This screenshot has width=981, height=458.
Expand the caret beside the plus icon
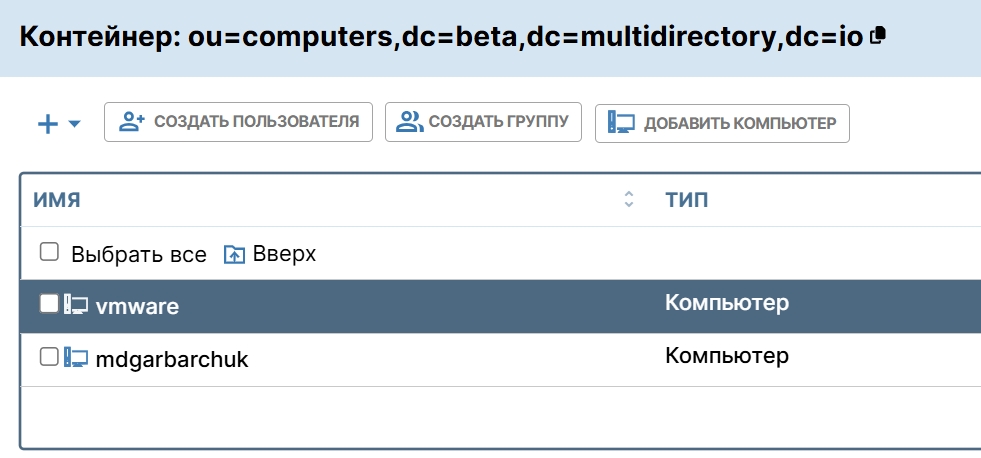tap(75, 125)
